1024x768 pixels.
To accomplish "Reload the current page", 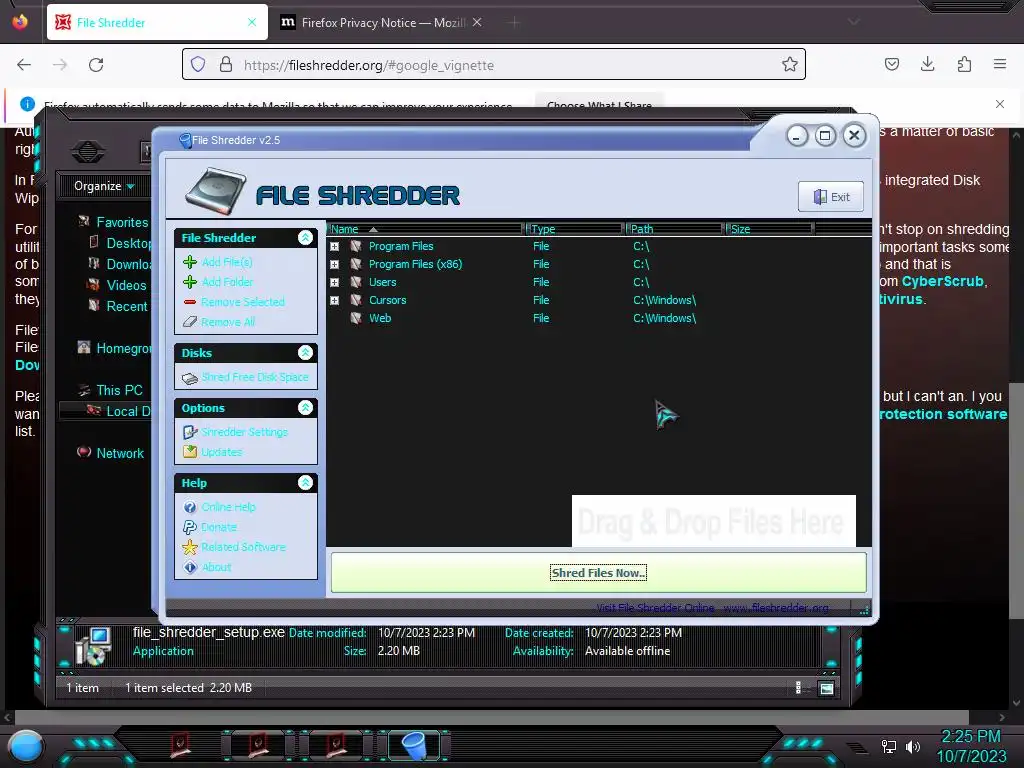I will [96, 65].
